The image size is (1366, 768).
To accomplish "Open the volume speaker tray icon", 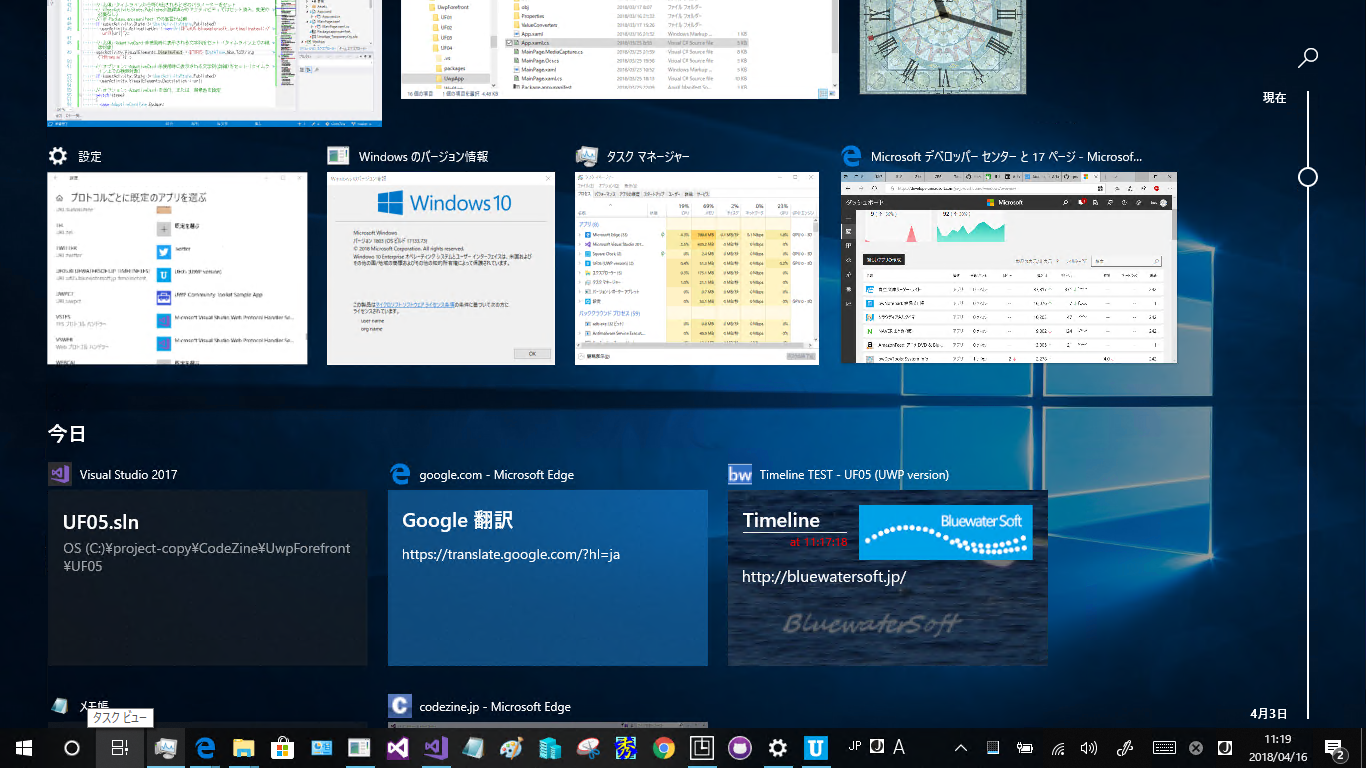I will [1089, 748].
